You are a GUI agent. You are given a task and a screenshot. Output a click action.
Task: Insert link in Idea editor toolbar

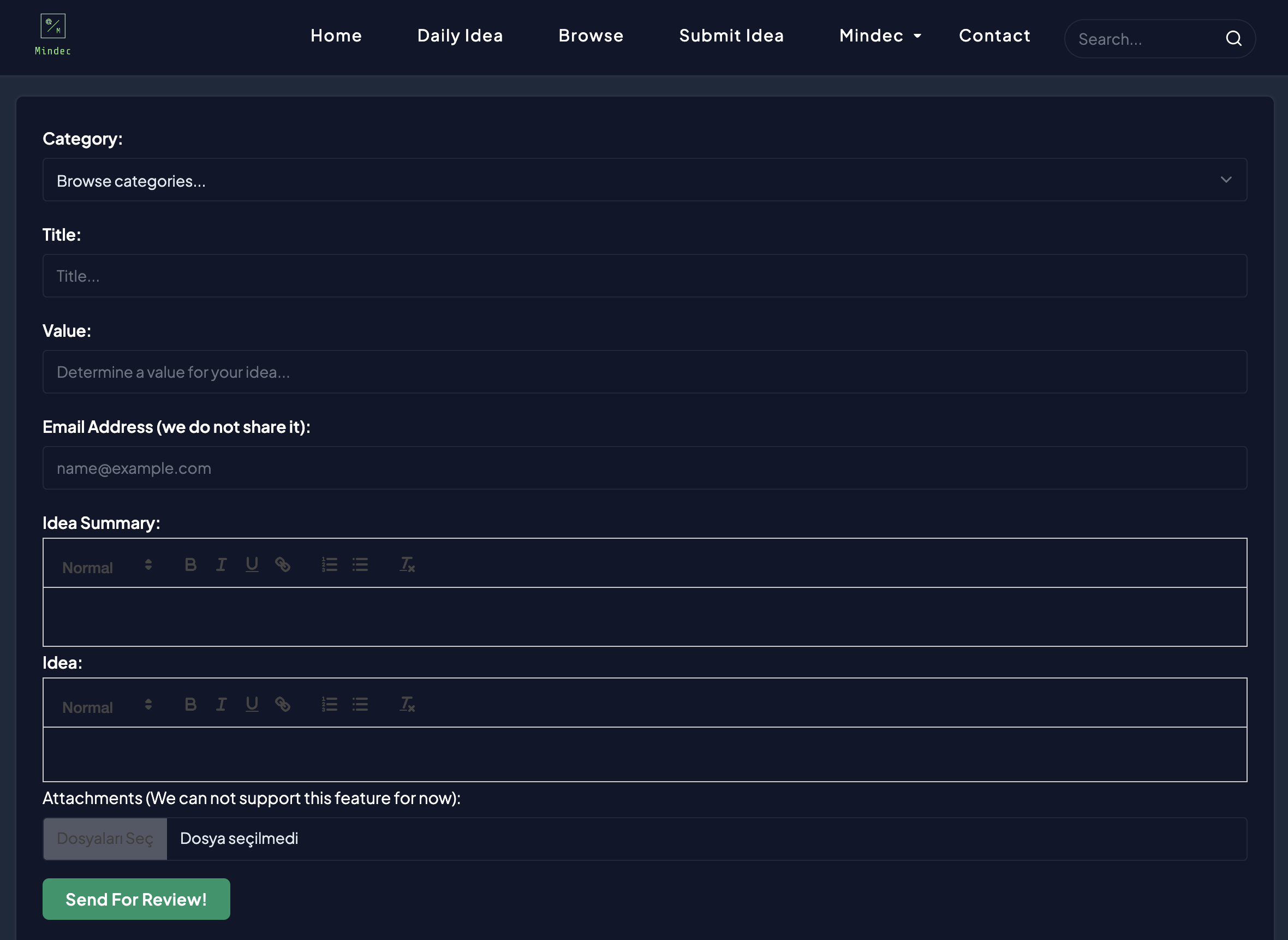[283, 704]
